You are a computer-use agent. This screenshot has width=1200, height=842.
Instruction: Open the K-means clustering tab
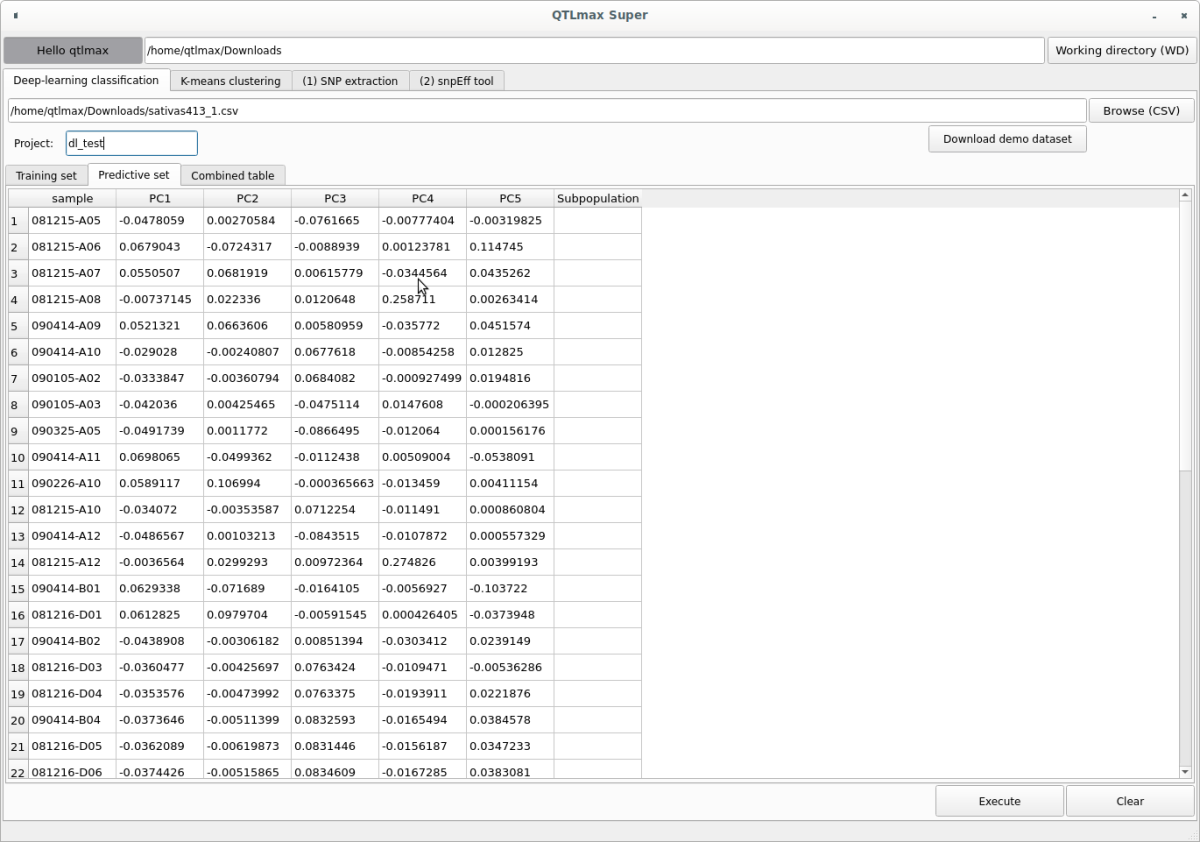pyautogui.click(x=230, y=81)
